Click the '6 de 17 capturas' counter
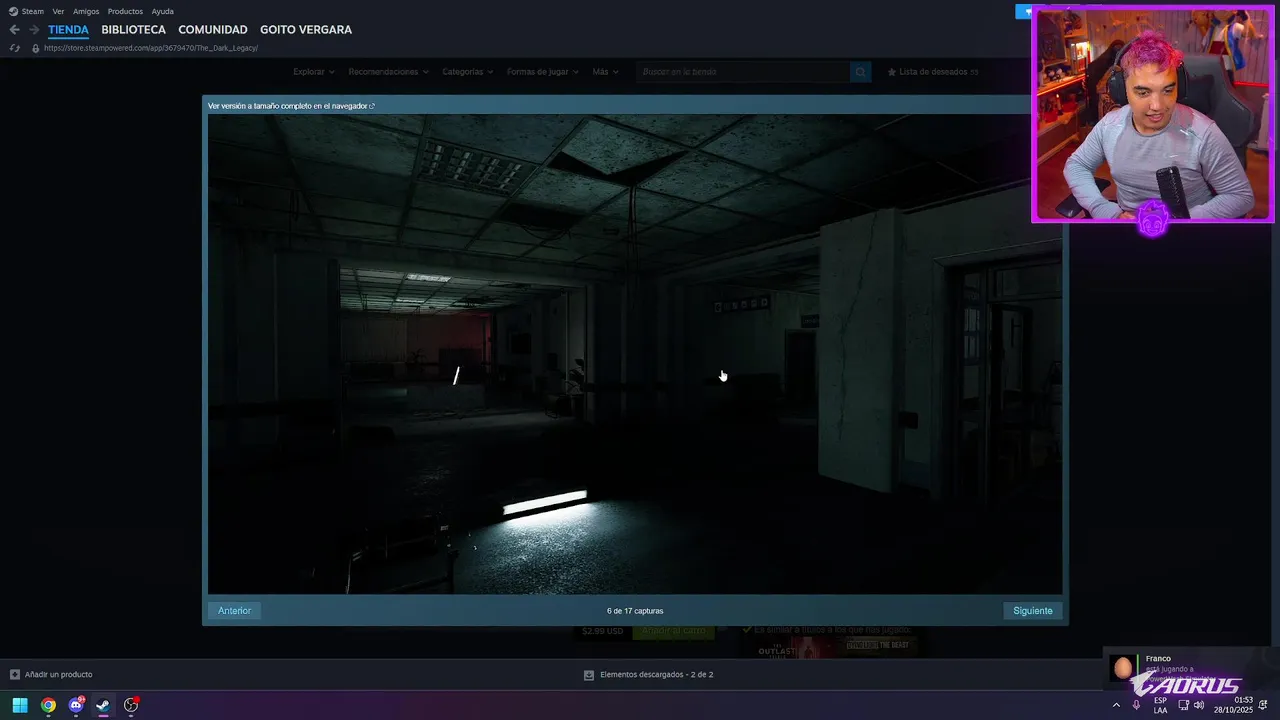1280x720 pixels. (x=635, y=611)
